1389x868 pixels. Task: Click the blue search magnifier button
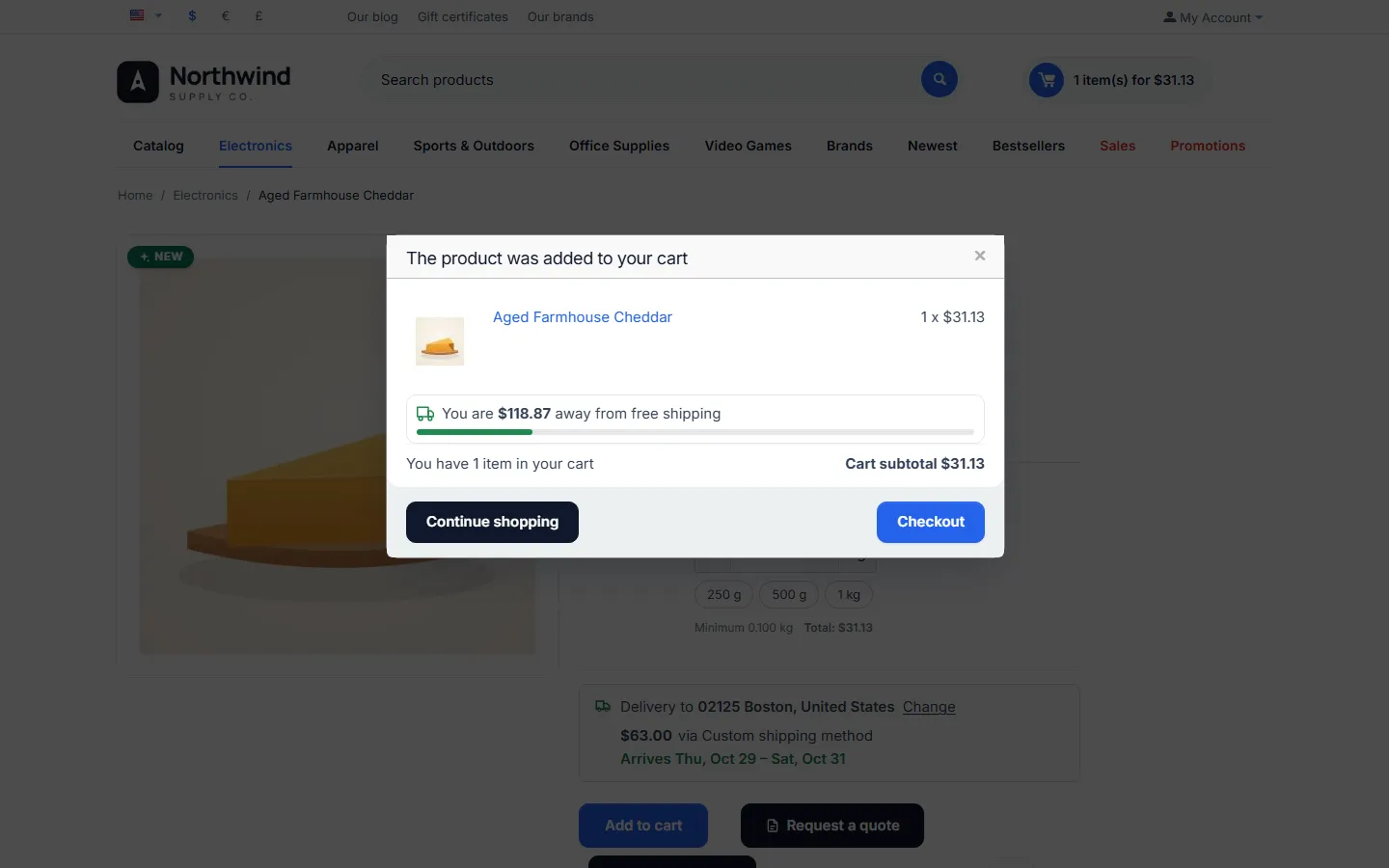tap(939, 79)
